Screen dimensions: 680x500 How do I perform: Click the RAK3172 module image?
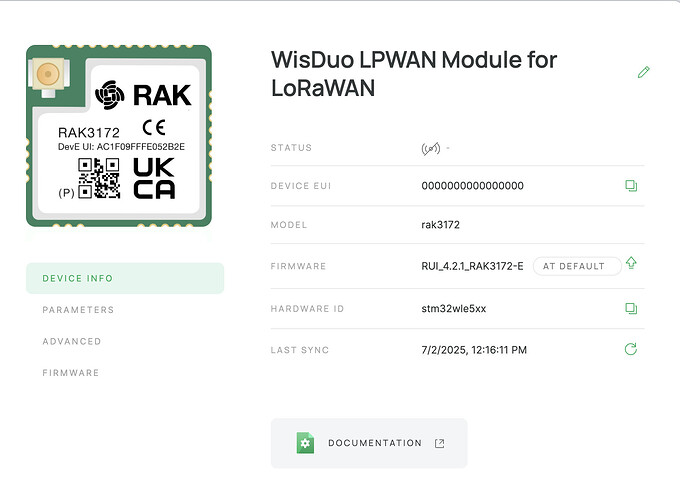coord(119,136)
